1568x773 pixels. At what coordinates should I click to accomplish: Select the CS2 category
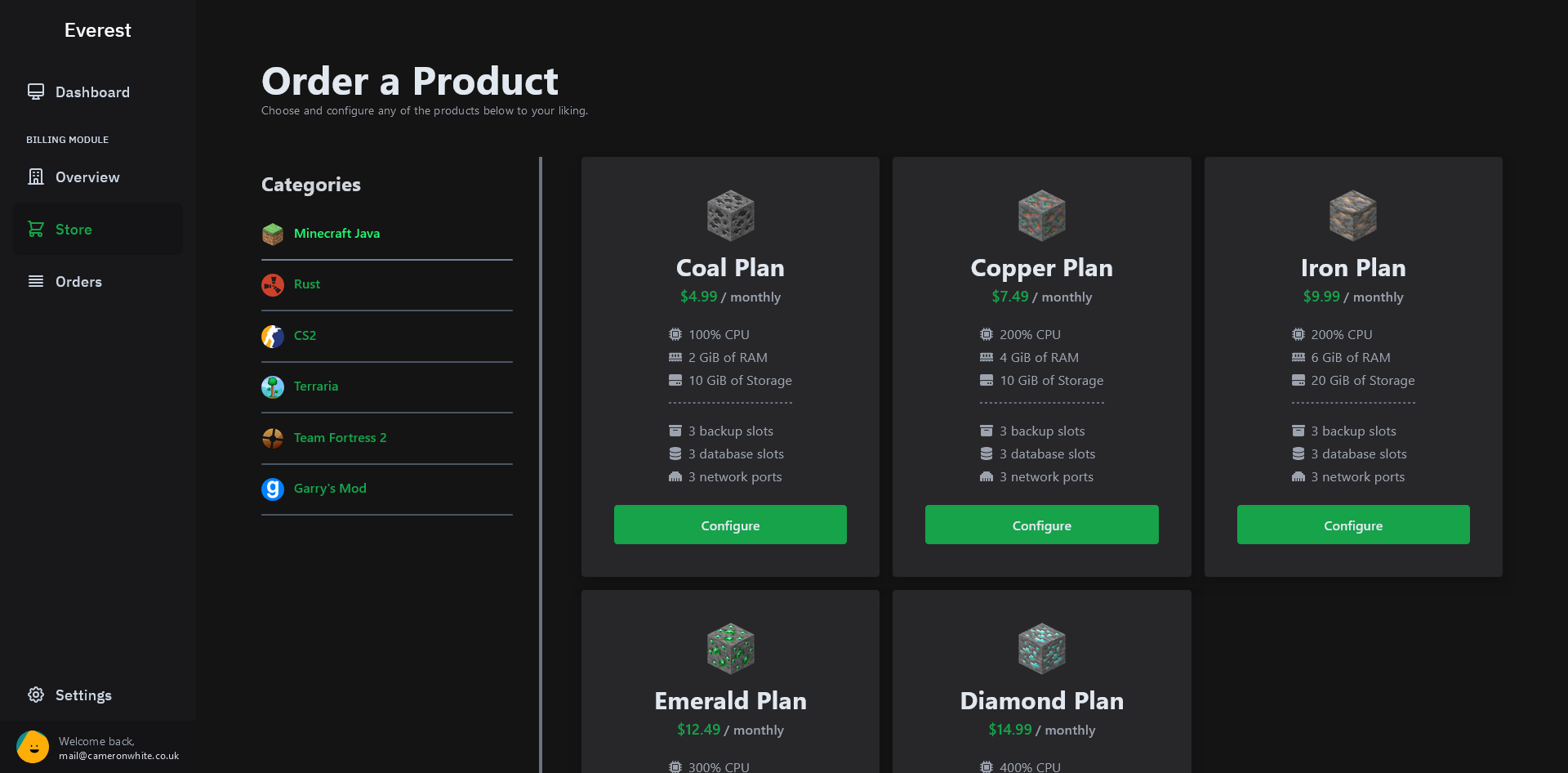point(387,336)
